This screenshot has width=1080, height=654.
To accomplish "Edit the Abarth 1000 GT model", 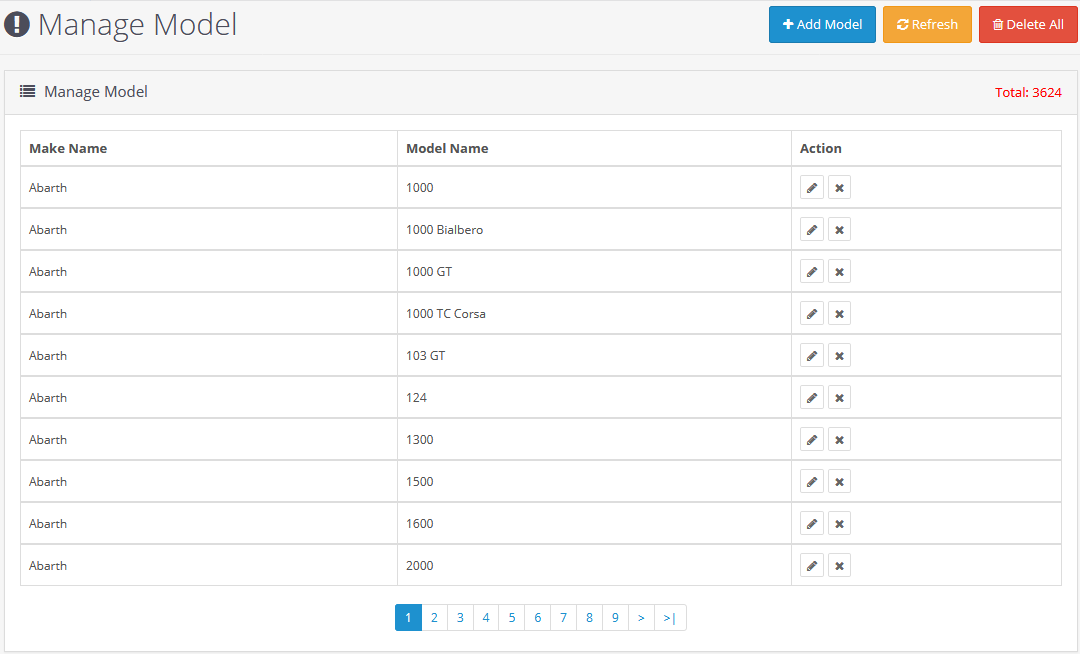I will pyautogui.click(x=811, y=272).
